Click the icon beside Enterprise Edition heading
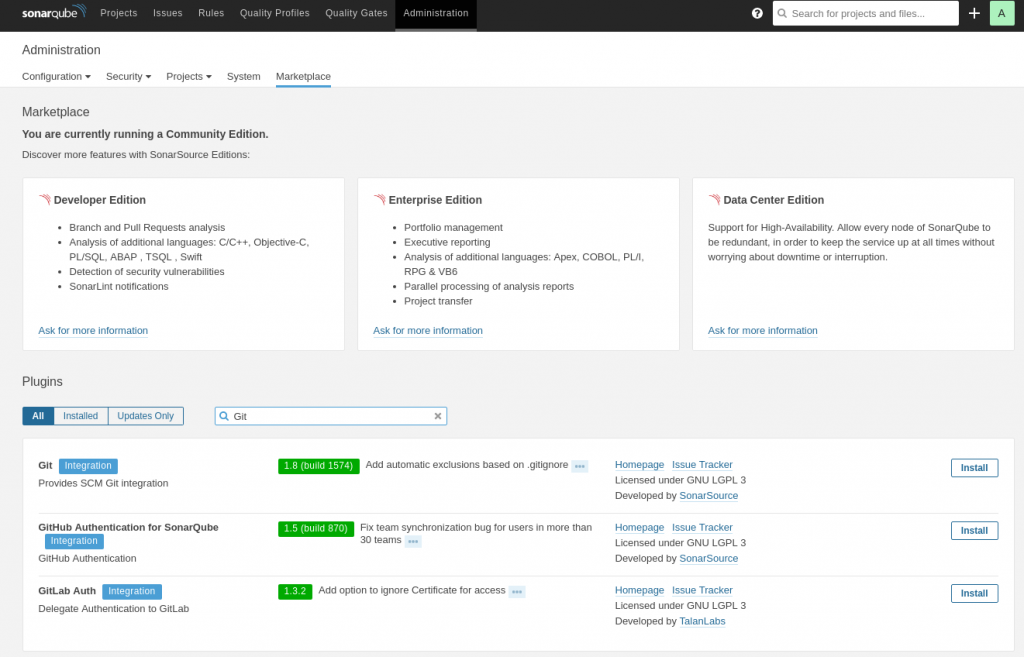Screen dimensions: 1024x657 378,199
